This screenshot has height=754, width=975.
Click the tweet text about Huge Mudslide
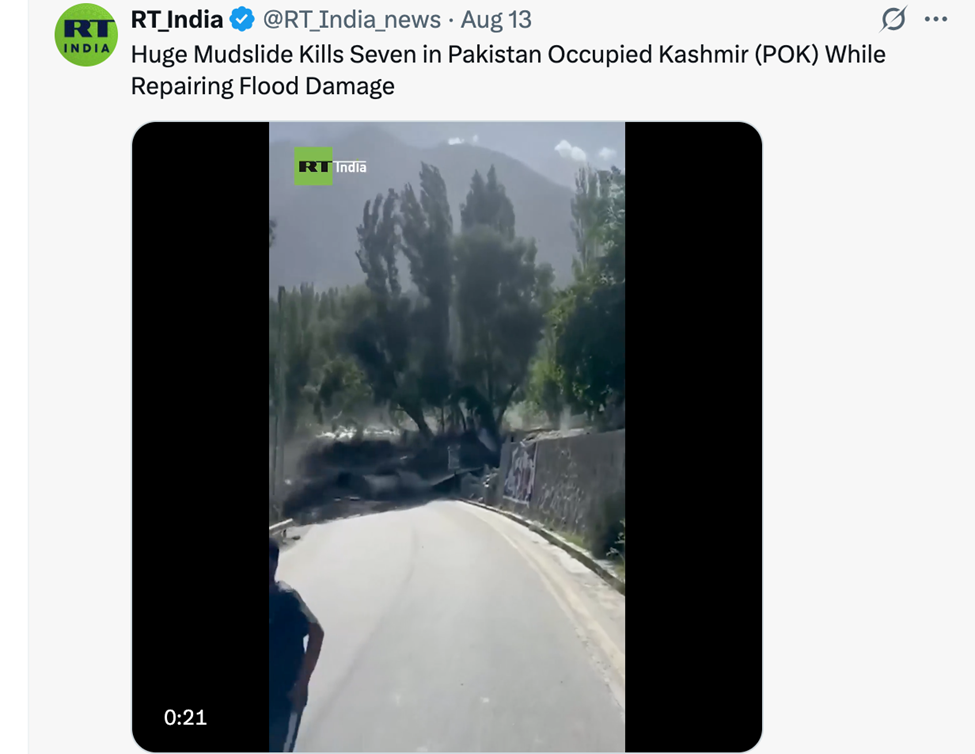(x=508, y=70)
